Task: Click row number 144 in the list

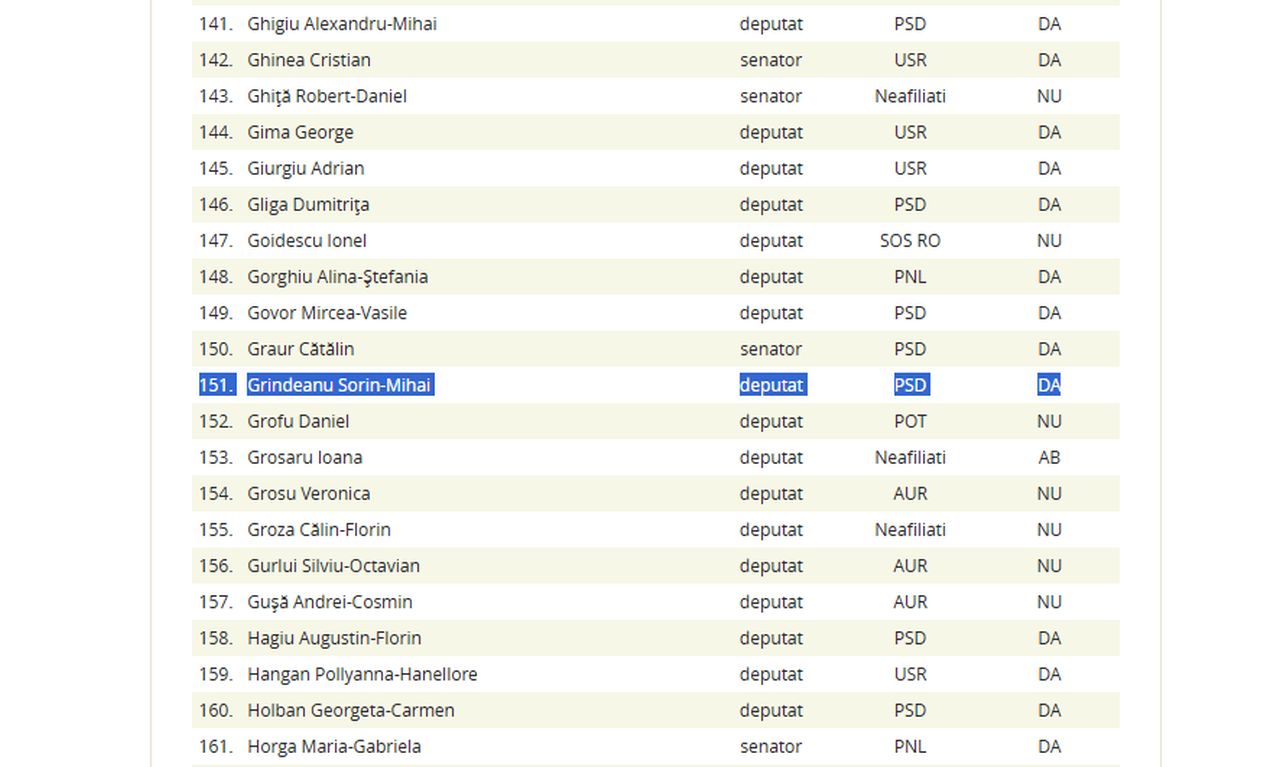Action: [215, 132]
